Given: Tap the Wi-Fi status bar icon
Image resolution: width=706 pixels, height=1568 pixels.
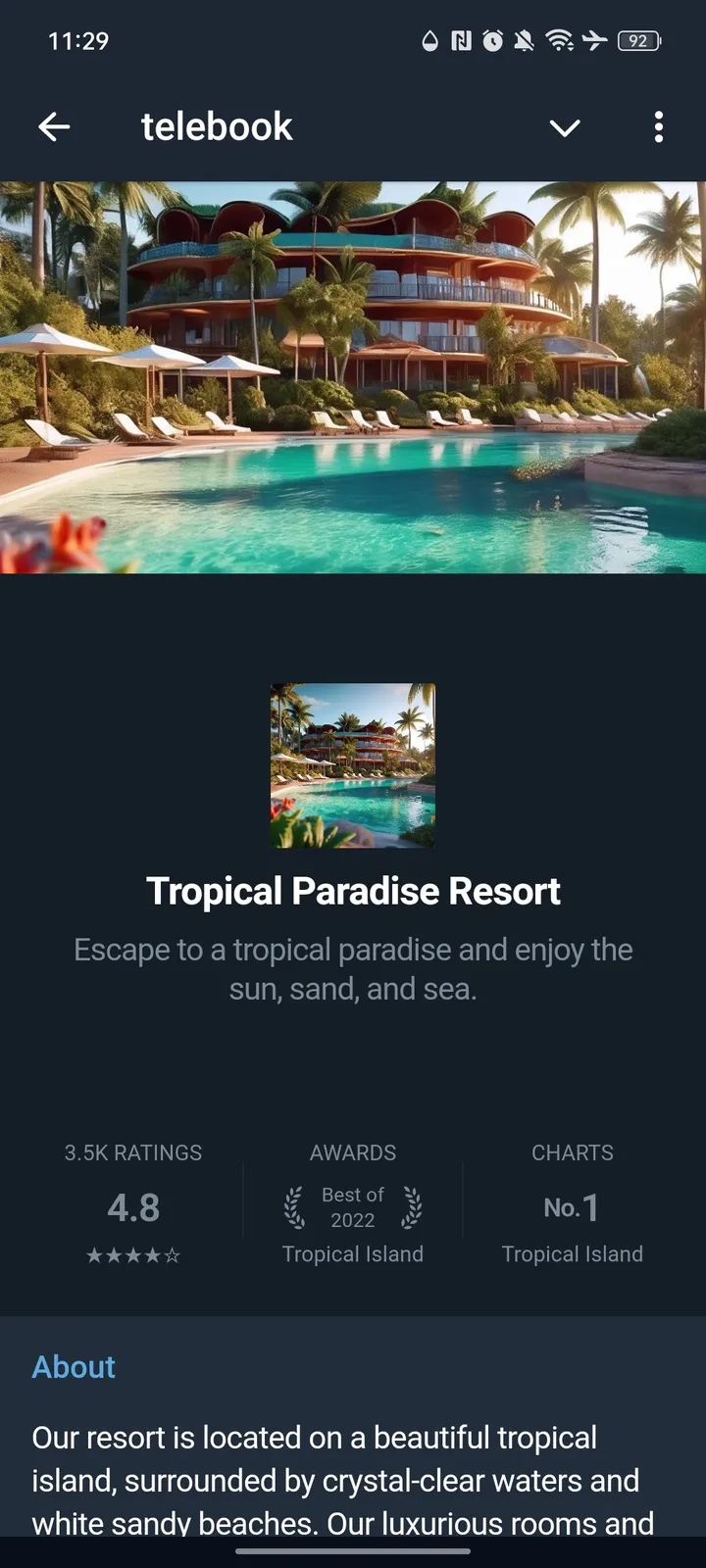Looking at the screenshot, I should [560, 40].
